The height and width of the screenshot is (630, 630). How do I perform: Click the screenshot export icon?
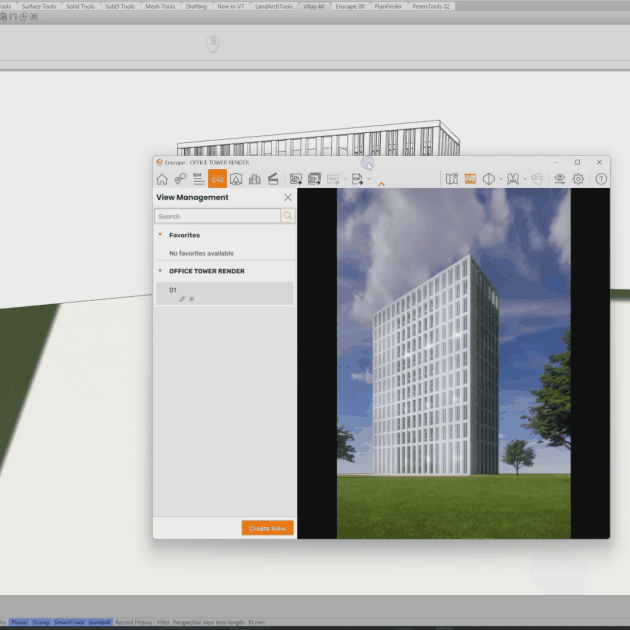[296, 179]
